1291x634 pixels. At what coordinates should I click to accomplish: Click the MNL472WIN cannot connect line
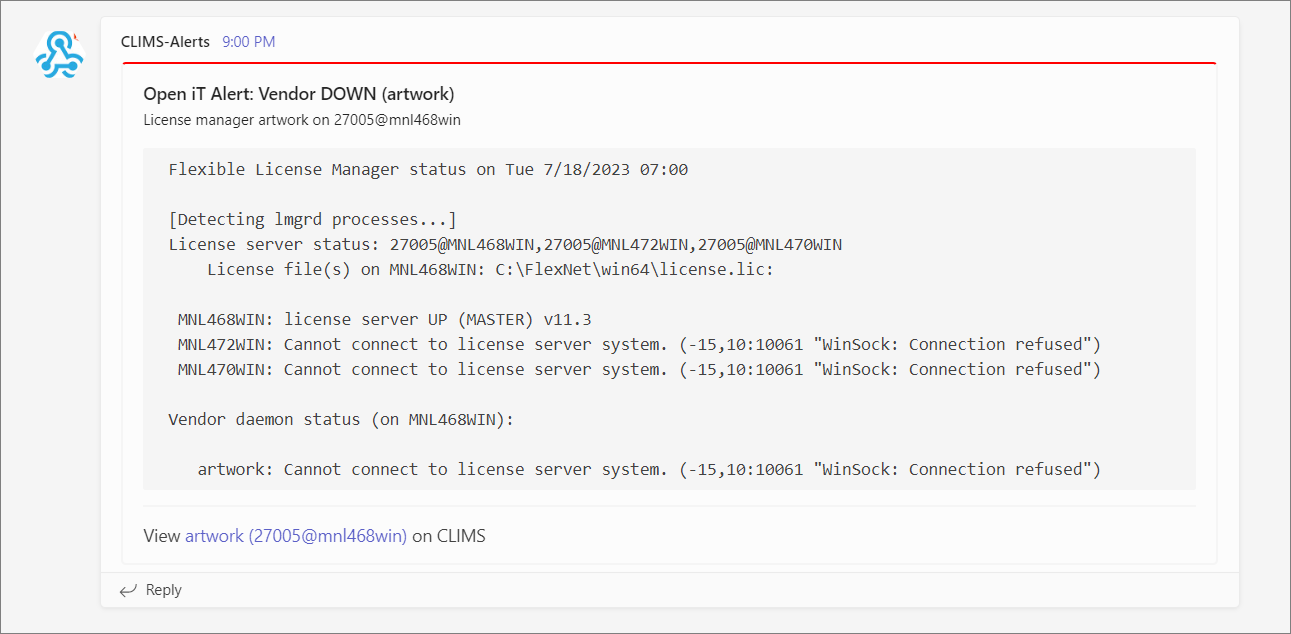coord(639,344)
